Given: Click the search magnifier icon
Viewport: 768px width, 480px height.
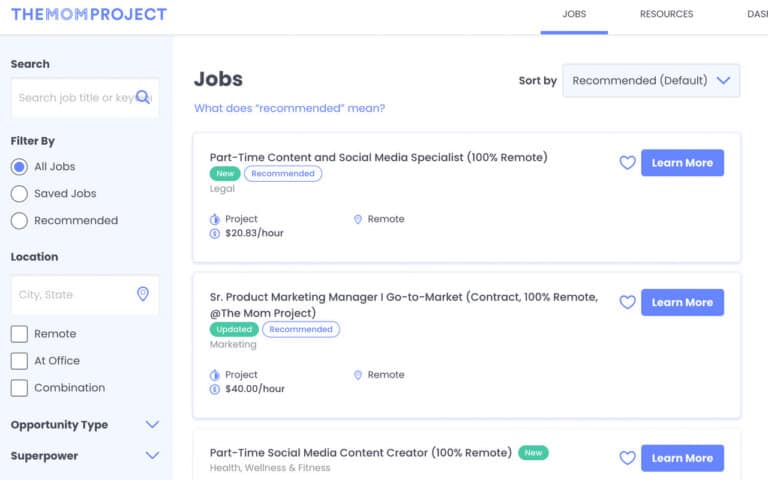Looking at the screenshot, I should (143, 97).
